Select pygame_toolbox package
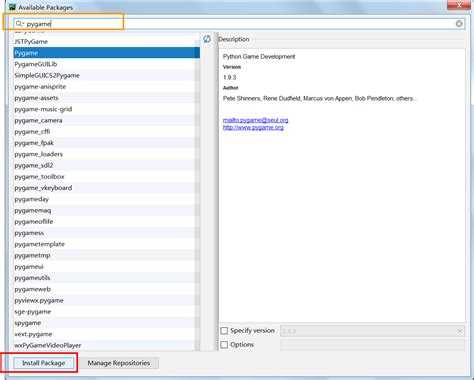This screenshot has height=380, width=474. 107,177
